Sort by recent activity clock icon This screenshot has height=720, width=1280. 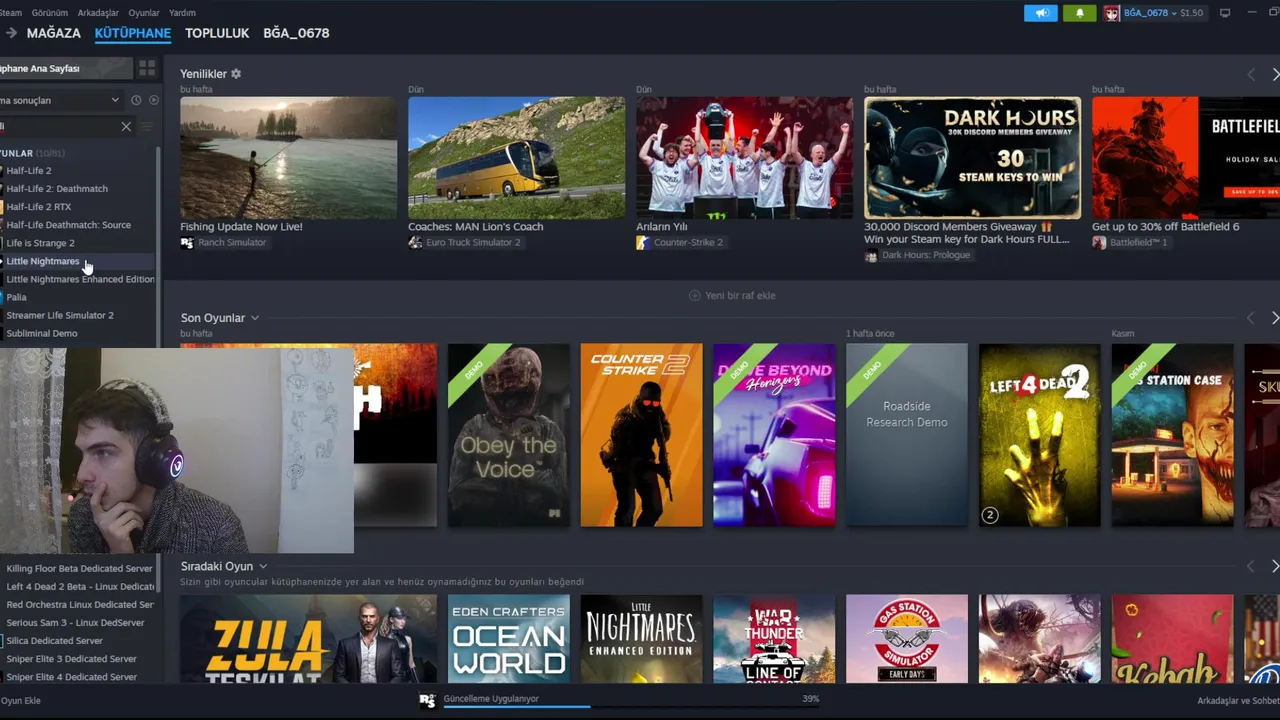coord(136,100)
